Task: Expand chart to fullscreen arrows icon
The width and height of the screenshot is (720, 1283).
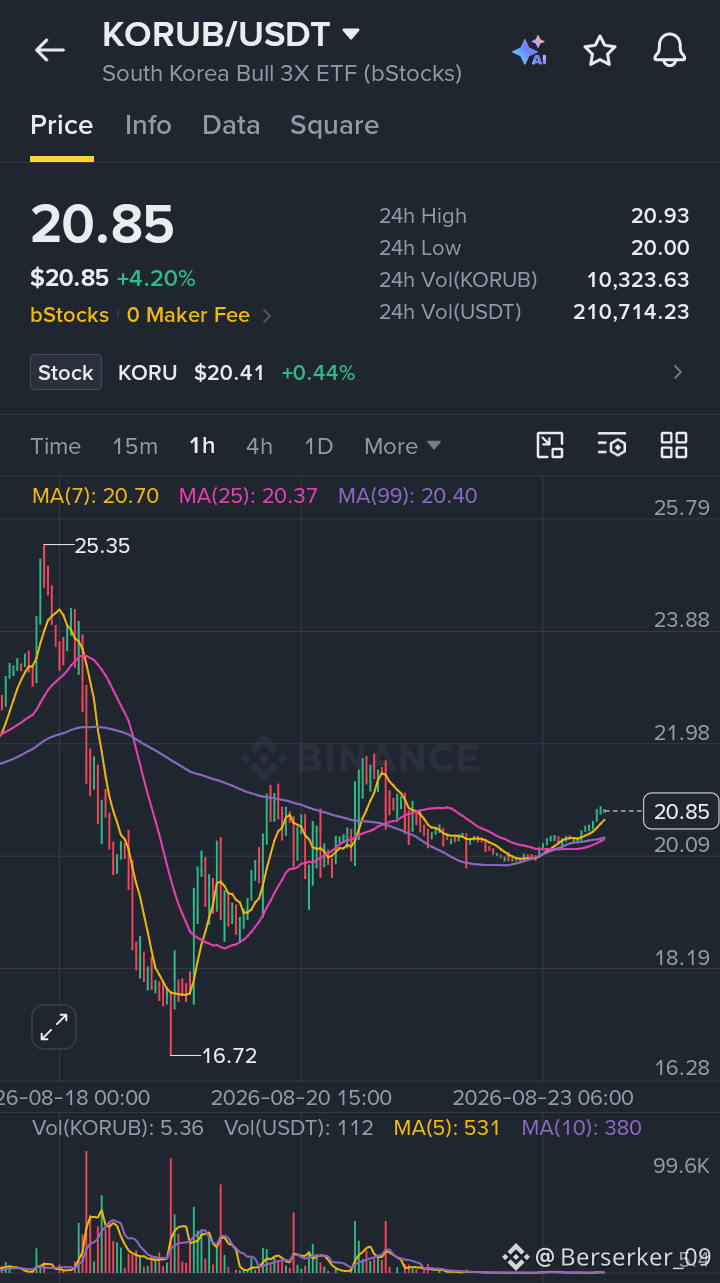Action: click(x=54, y=1027)
